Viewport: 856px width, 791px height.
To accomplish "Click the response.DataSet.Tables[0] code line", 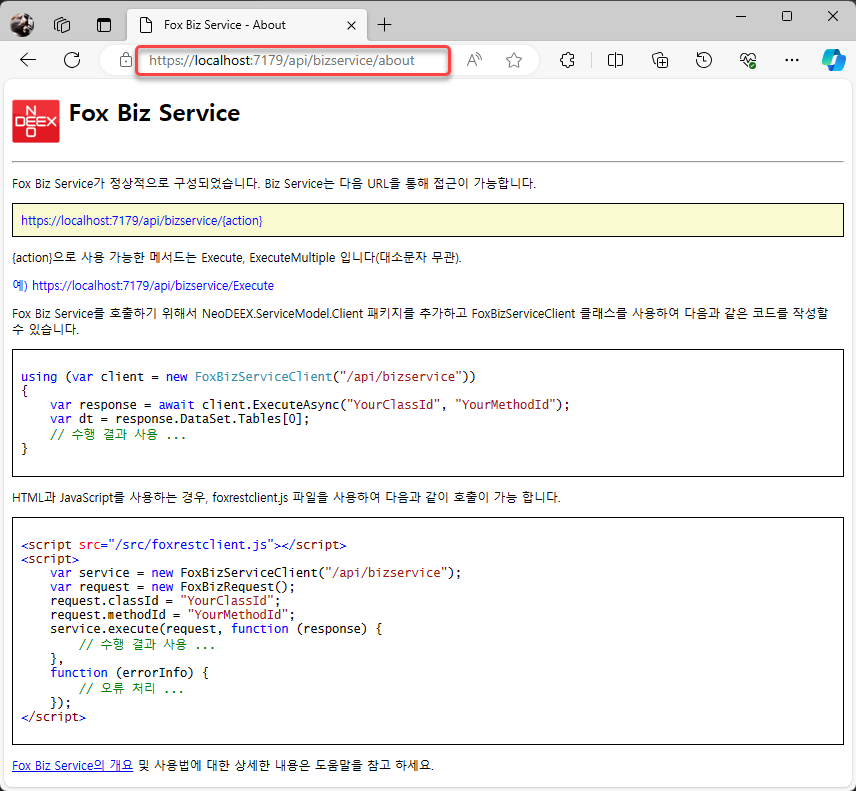I will (180, 419).
